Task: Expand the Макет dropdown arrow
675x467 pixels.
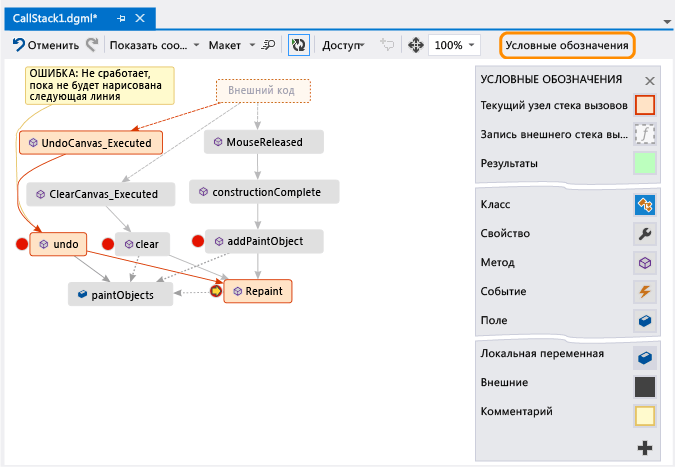Action: [x=252, y=45]
